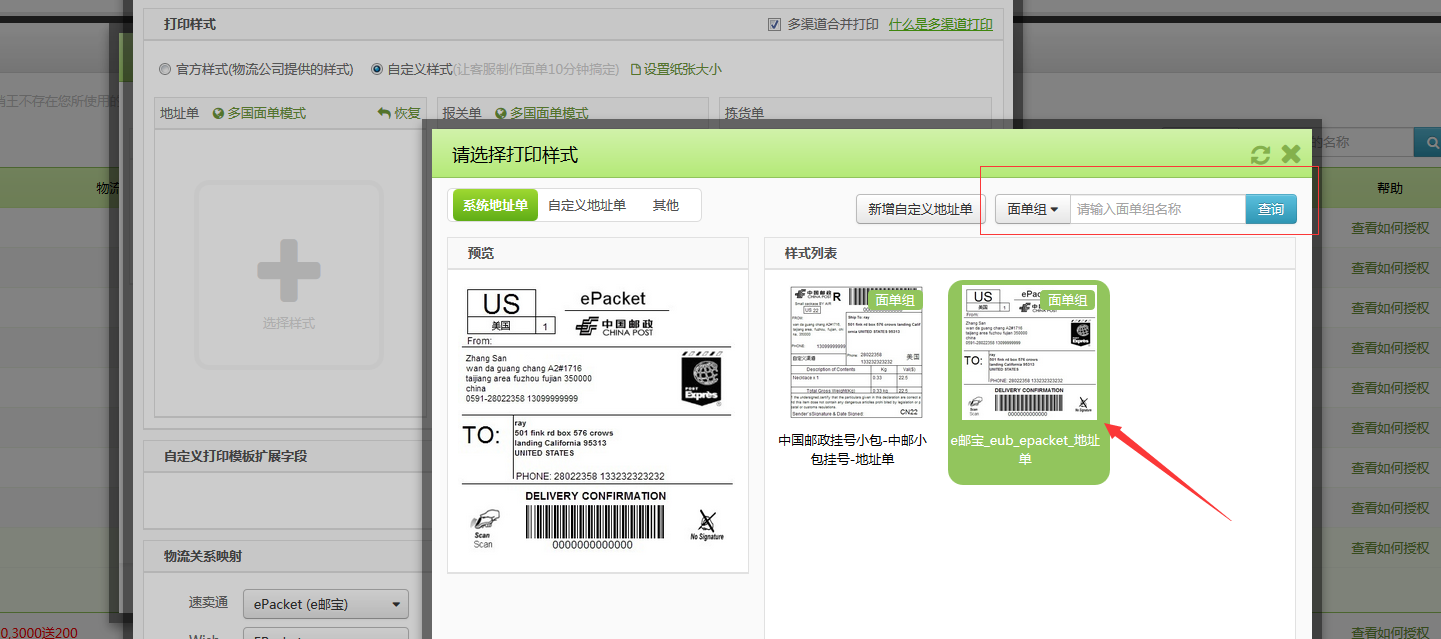Select the 官方样式 radio button
1441x639 pixels.
click(x=165, y=69)
